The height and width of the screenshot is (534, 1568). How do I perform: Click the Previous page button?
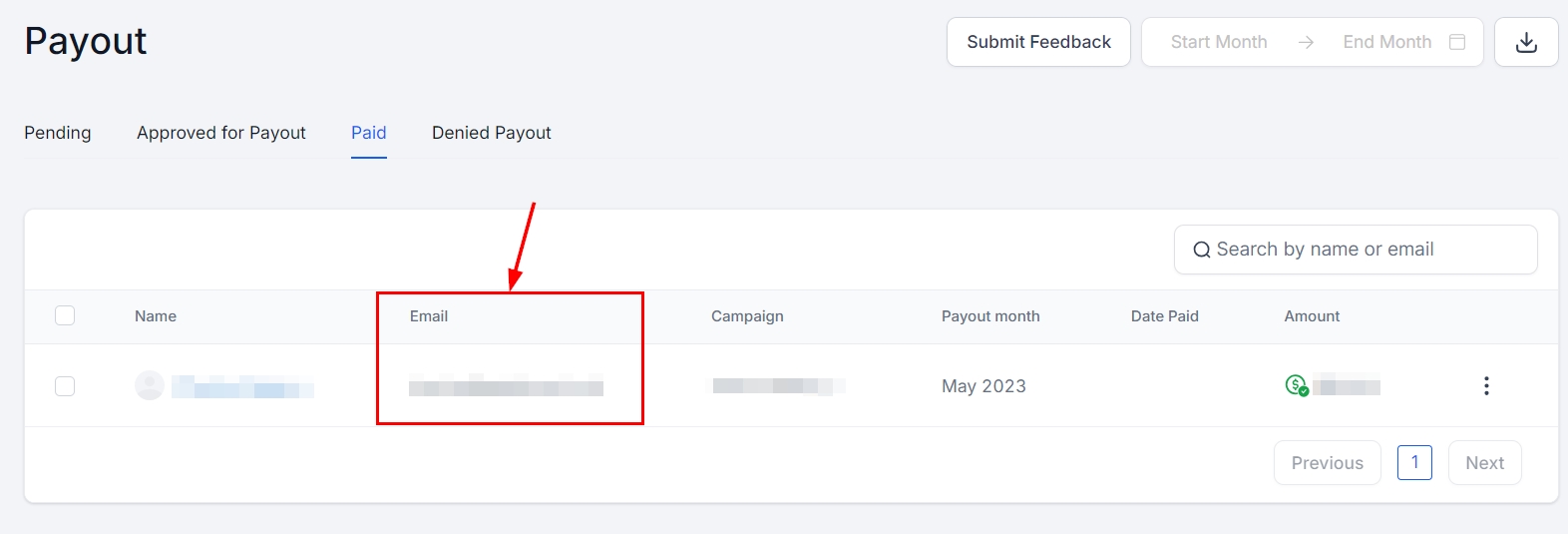pos(1327,463)
